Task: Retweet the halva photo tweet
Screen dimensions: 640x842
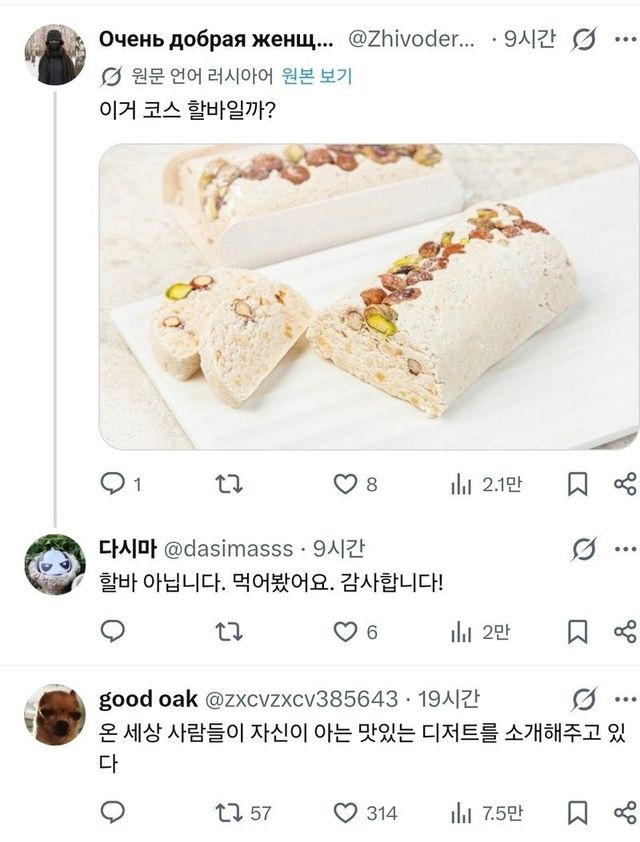Action: point(229,485)
